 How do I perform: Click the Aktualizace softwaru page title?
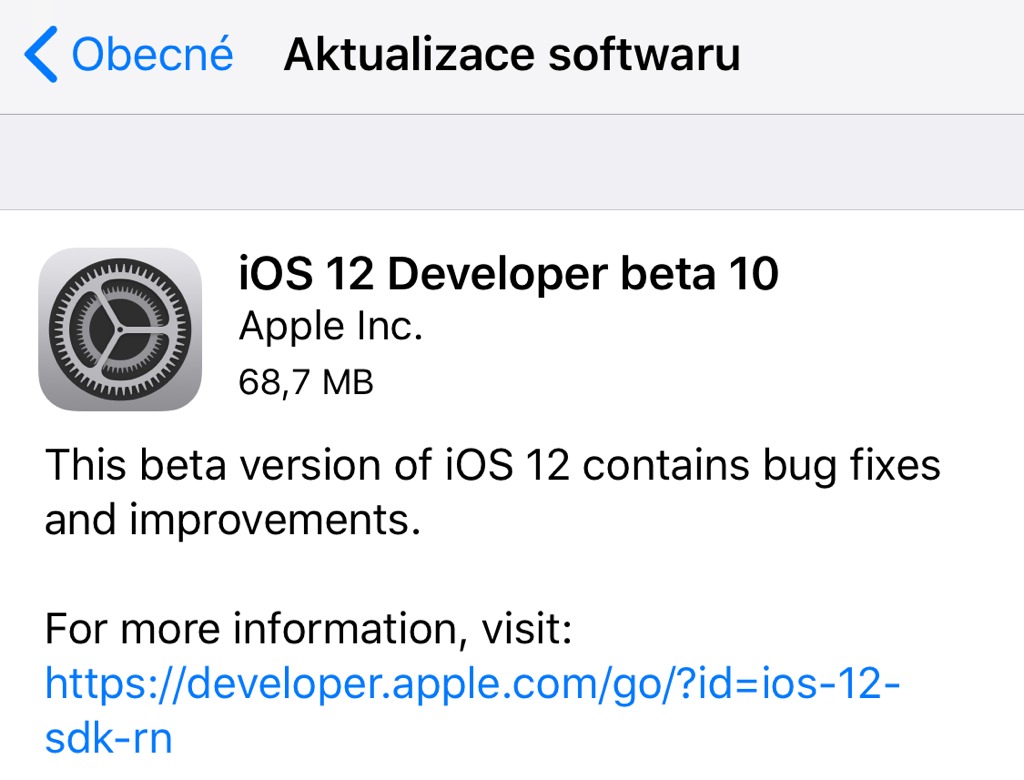[513, 54]
